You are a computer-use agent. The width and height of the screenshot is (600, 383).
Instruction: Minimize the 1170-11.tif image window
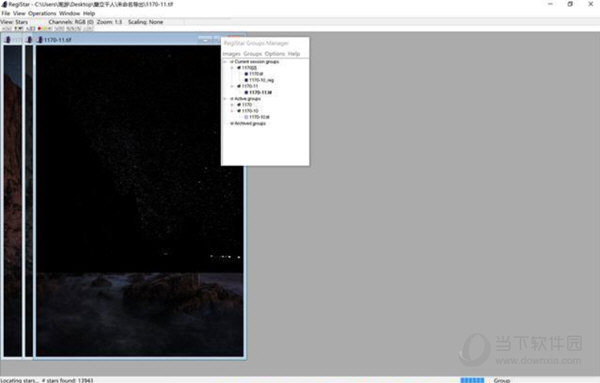coord(205,40)
